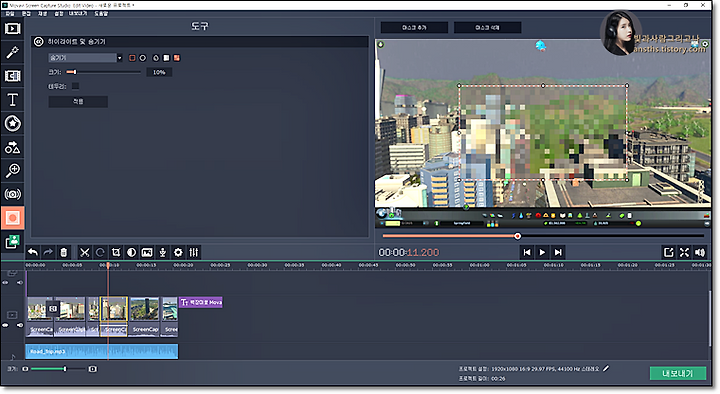Screen dimensions: 720x394
Task: Click the scissors split clip button
Action: (x=84, y=252)
